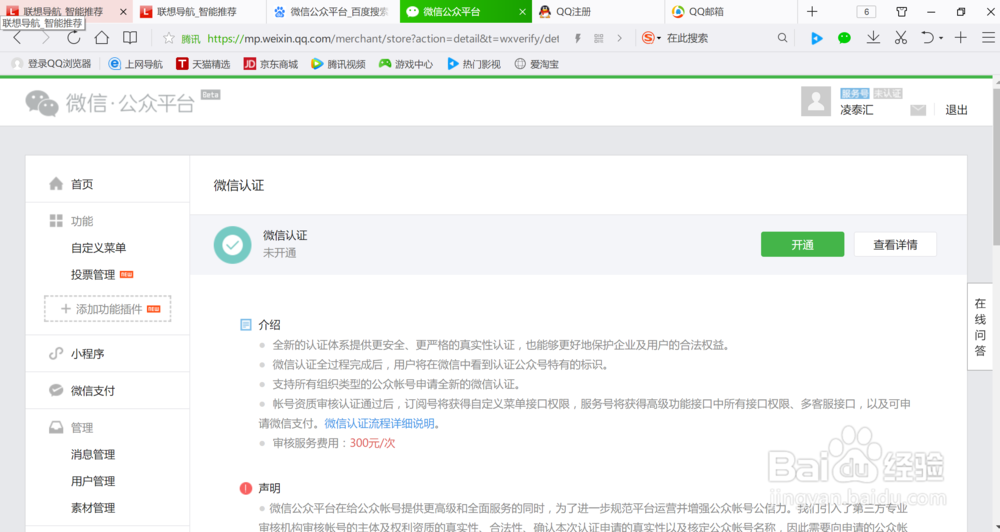Click the 服务号 account type badge
Screen dimensions: 1000x532
coord(855,93)
